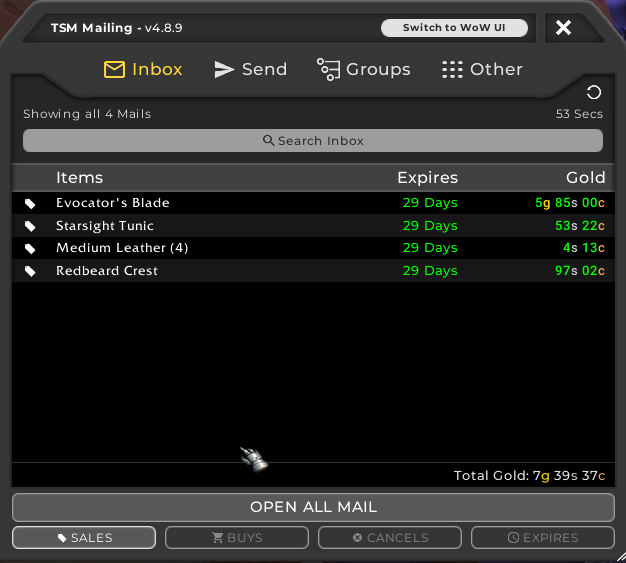
Task: Toggle the CANCELS mail filter
Action: pos(390,538)
